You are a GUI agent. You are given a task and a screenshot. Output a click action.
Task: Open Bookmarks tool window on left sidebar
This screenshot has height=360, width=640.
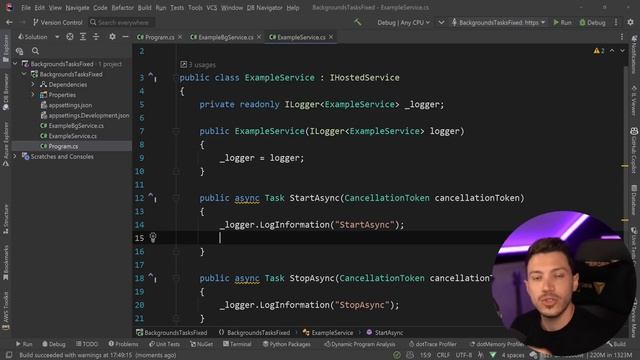[x=6, y=262]
